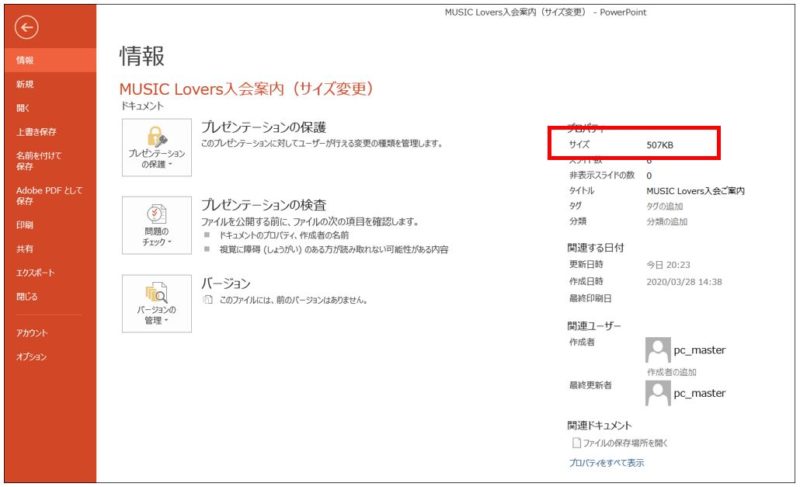Image resolution: width=800 pixels, height=487 pixels.
Task: Click タグの追加 field to add tag
Action: click(664, 207)
